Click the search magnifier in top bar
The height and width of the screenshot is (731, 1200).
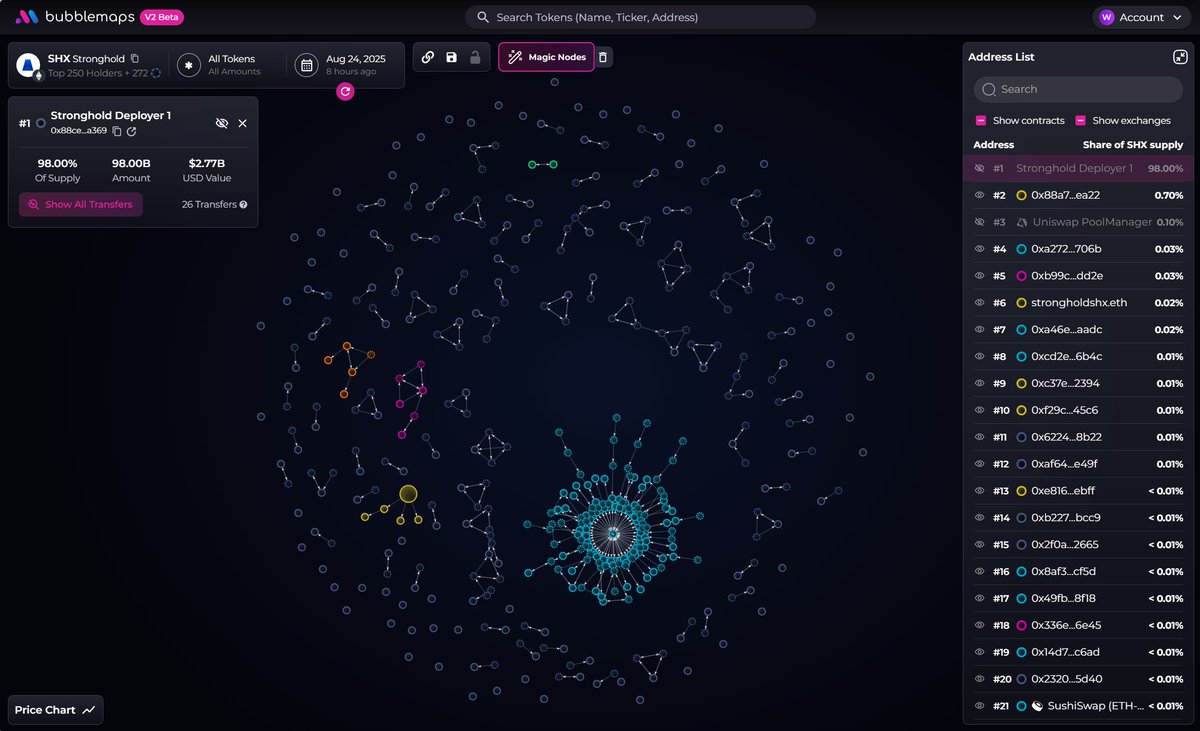pos(482,17)
